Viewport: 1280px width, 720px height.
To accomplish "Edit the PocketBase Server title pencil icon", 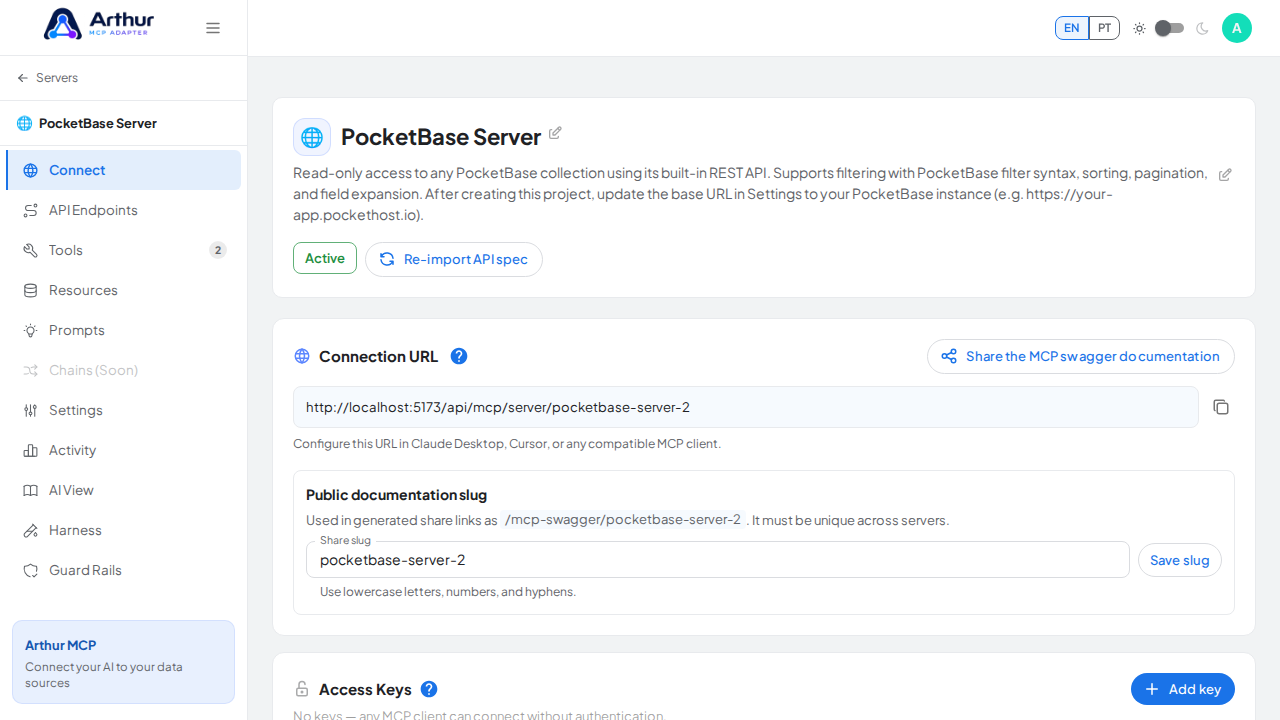I will (x=555, y=133).
